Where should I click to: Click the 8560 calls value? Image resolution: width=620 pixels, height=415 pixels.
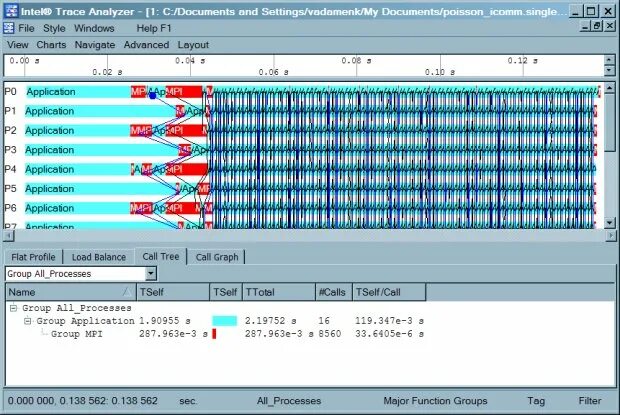click(330, 334)
